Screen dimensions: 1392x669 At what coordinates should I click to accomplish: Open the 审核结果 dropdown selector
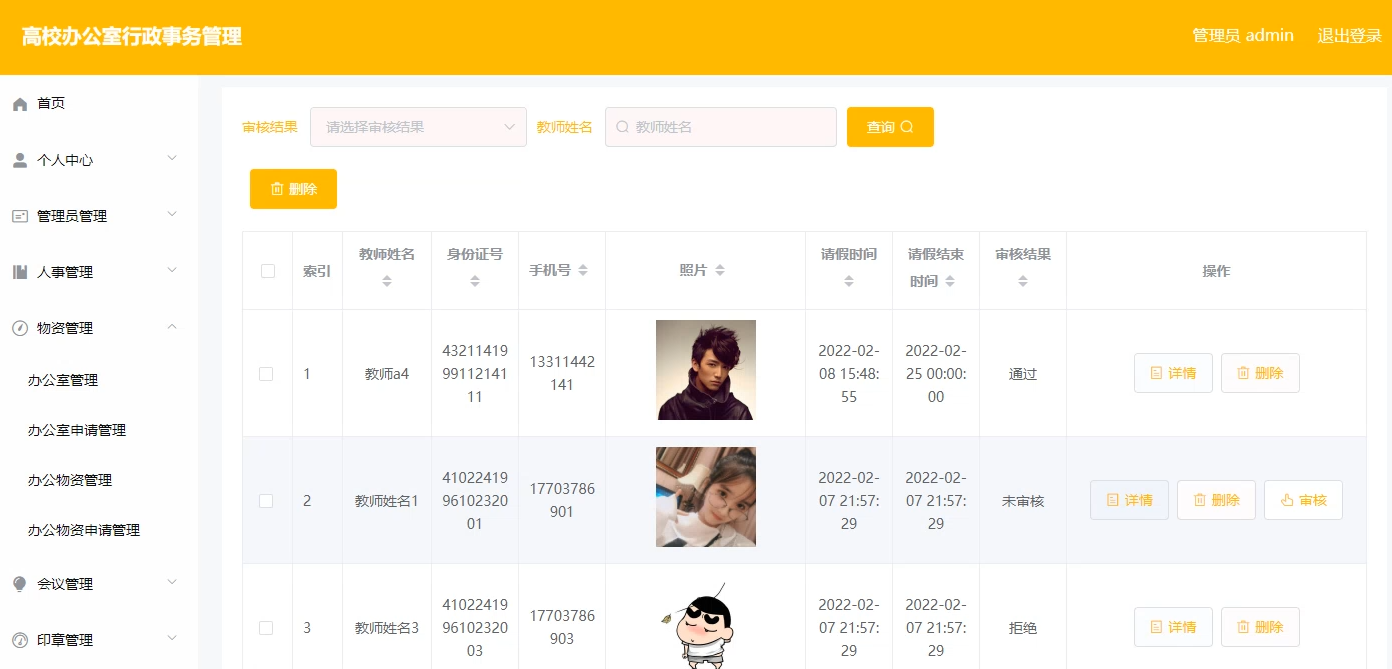pyautogui.click(x=418, y=127)
